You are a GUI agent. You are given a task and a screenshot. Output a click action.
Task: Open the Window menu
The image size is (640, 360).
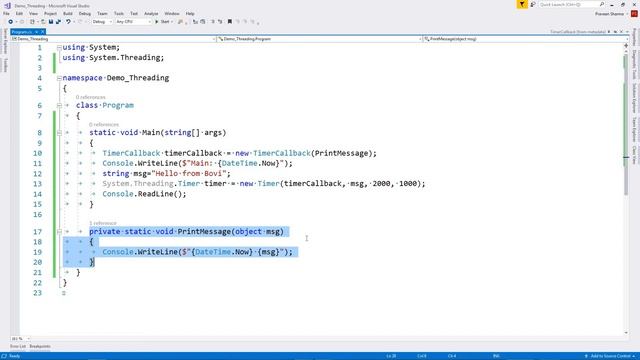tap(172, 13)
